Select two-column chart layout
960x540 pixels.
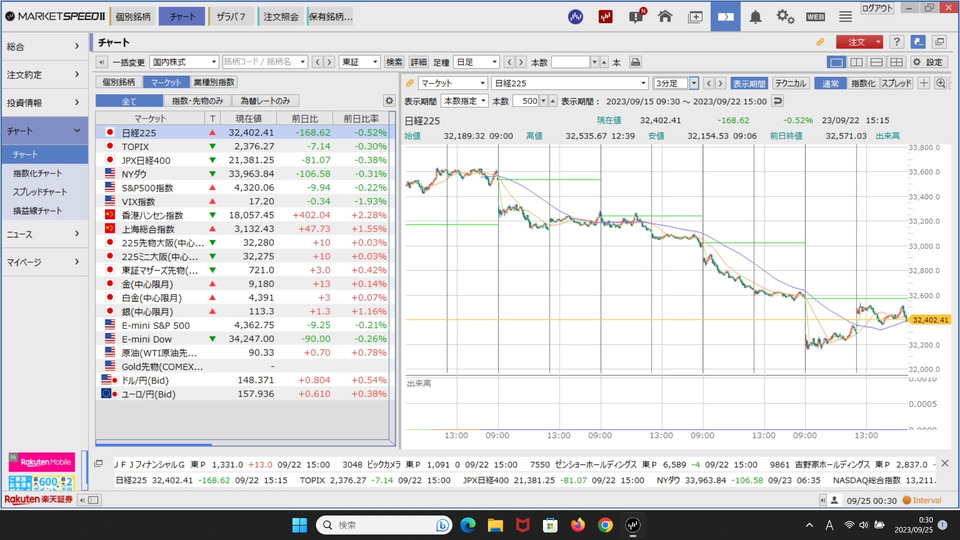click(857, 62)
